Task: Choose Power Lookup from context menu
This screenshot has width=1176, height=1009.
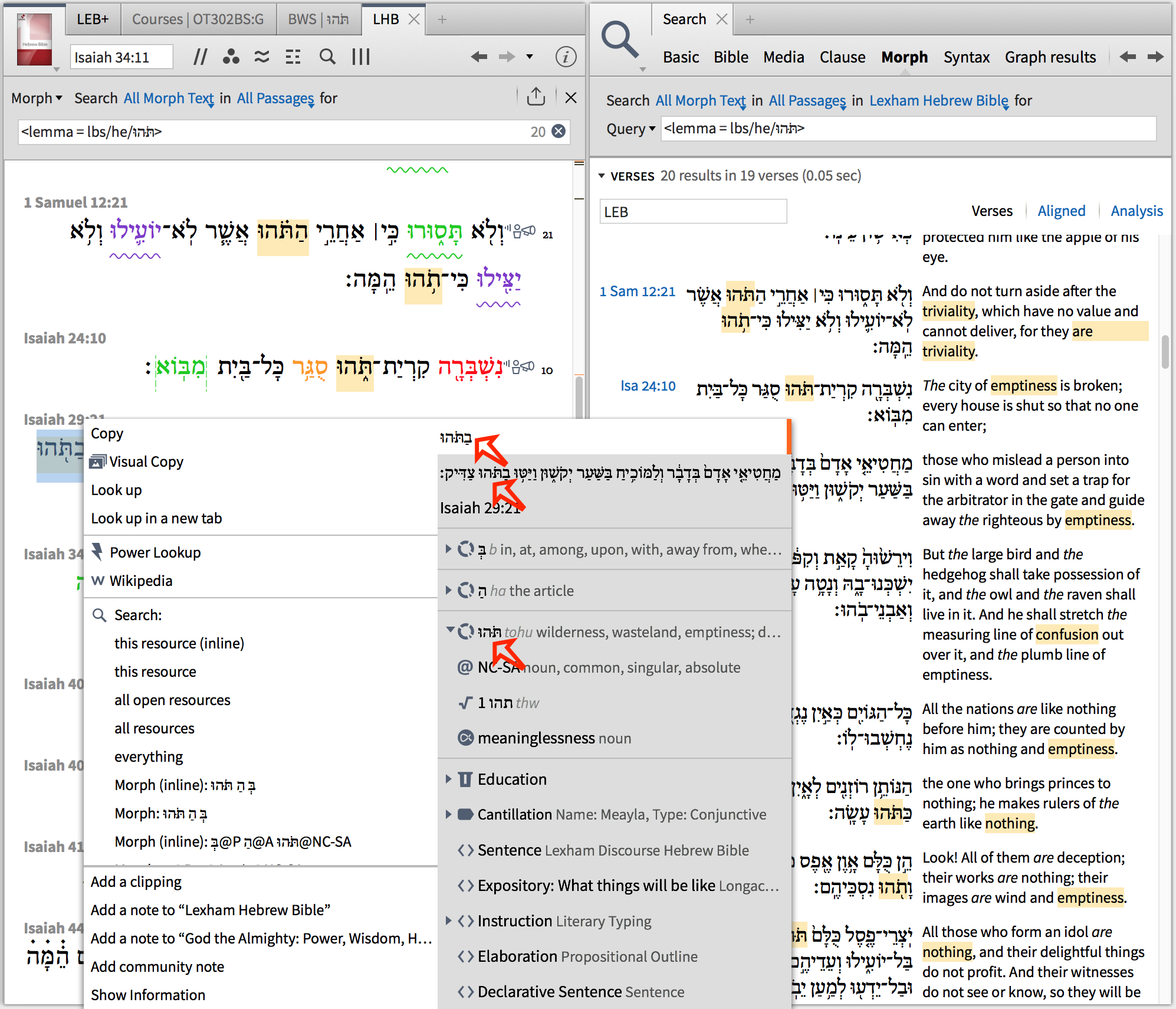Action: pos(155,552)
